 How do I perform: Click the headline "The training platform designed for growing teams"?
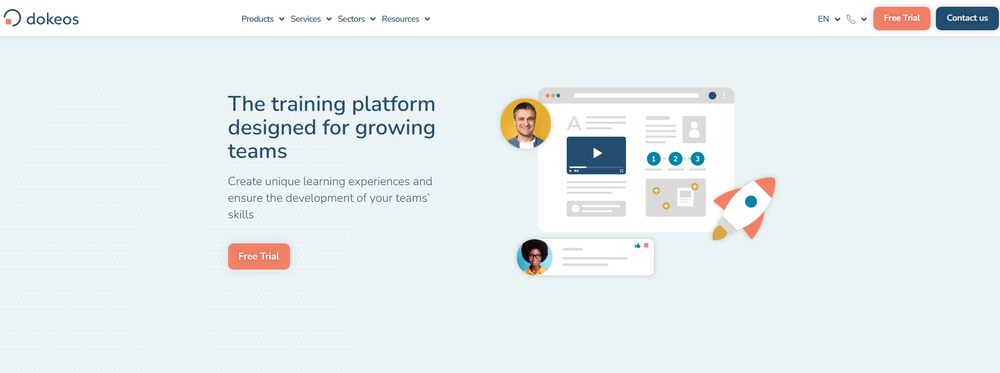click(x=332, y=127)
